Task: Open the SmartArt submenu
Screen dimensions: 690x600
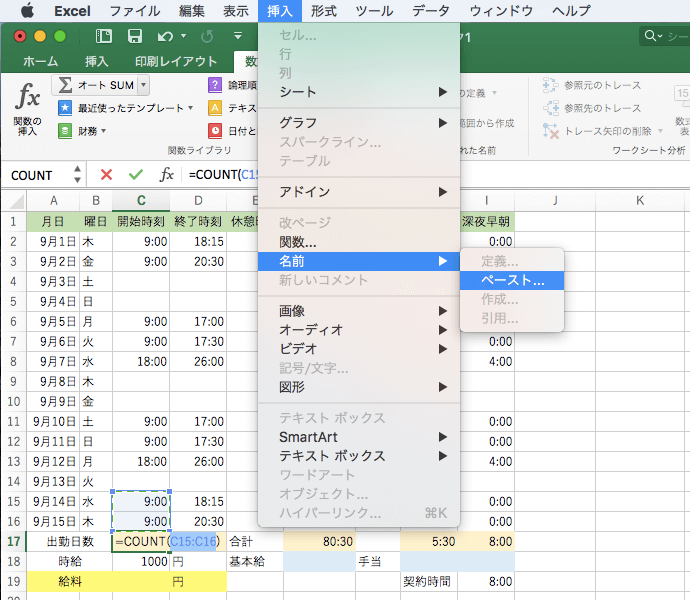Action: pos(359,437)
